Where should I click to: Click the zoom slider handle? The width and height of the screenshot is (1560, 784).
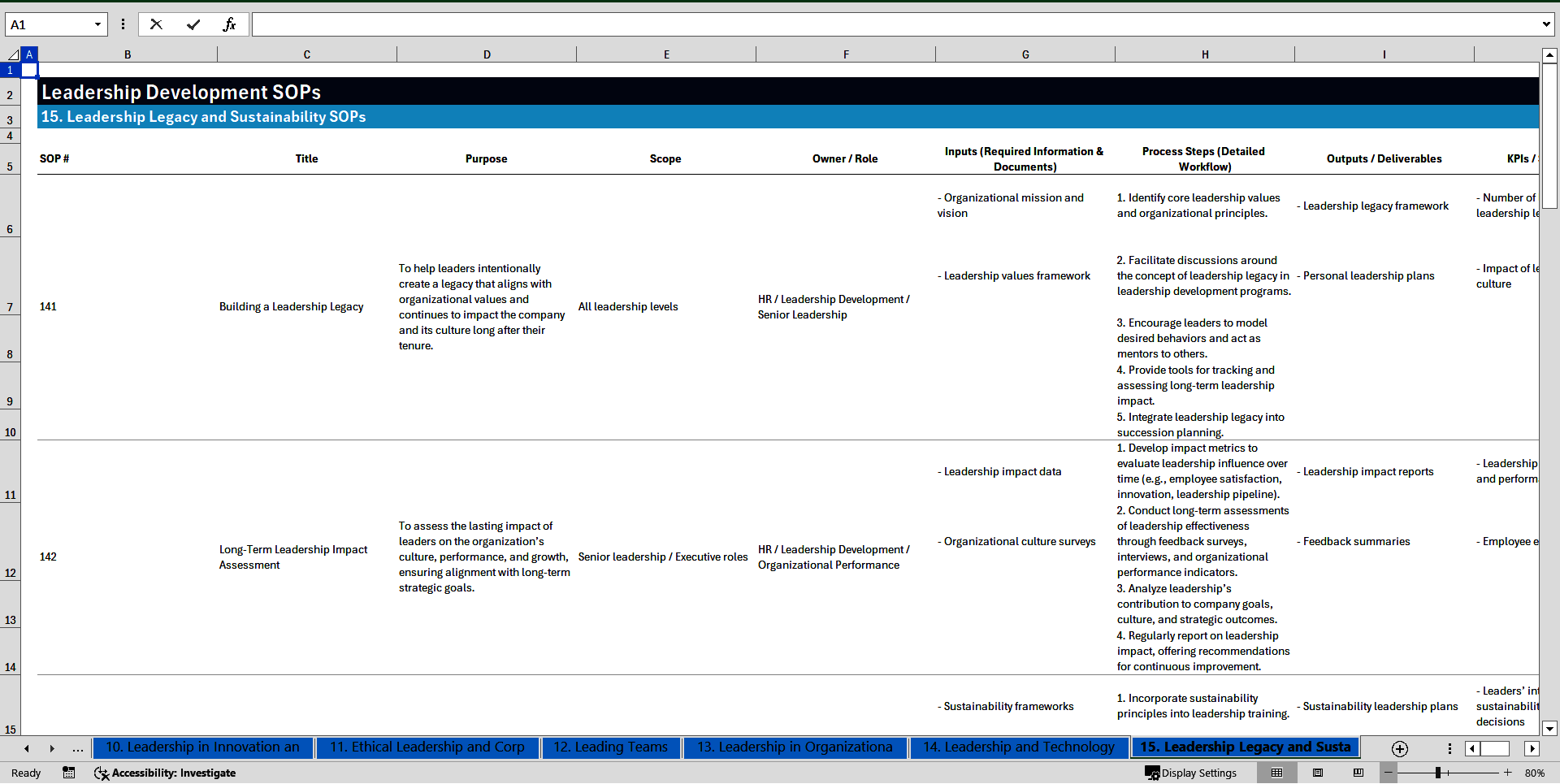tap(1437, 773)
